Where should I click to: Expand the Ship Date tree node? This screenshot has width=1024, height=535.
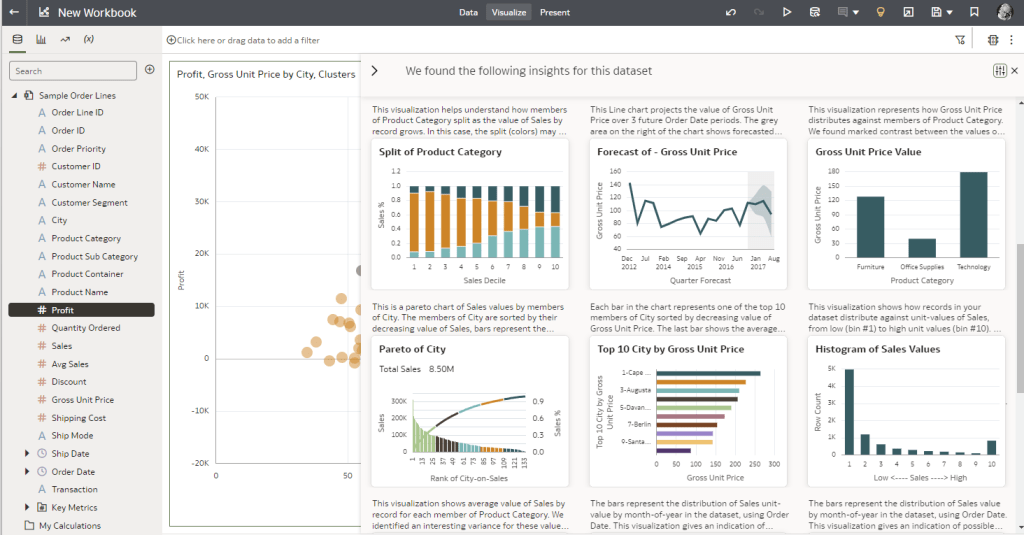(28, 453)
